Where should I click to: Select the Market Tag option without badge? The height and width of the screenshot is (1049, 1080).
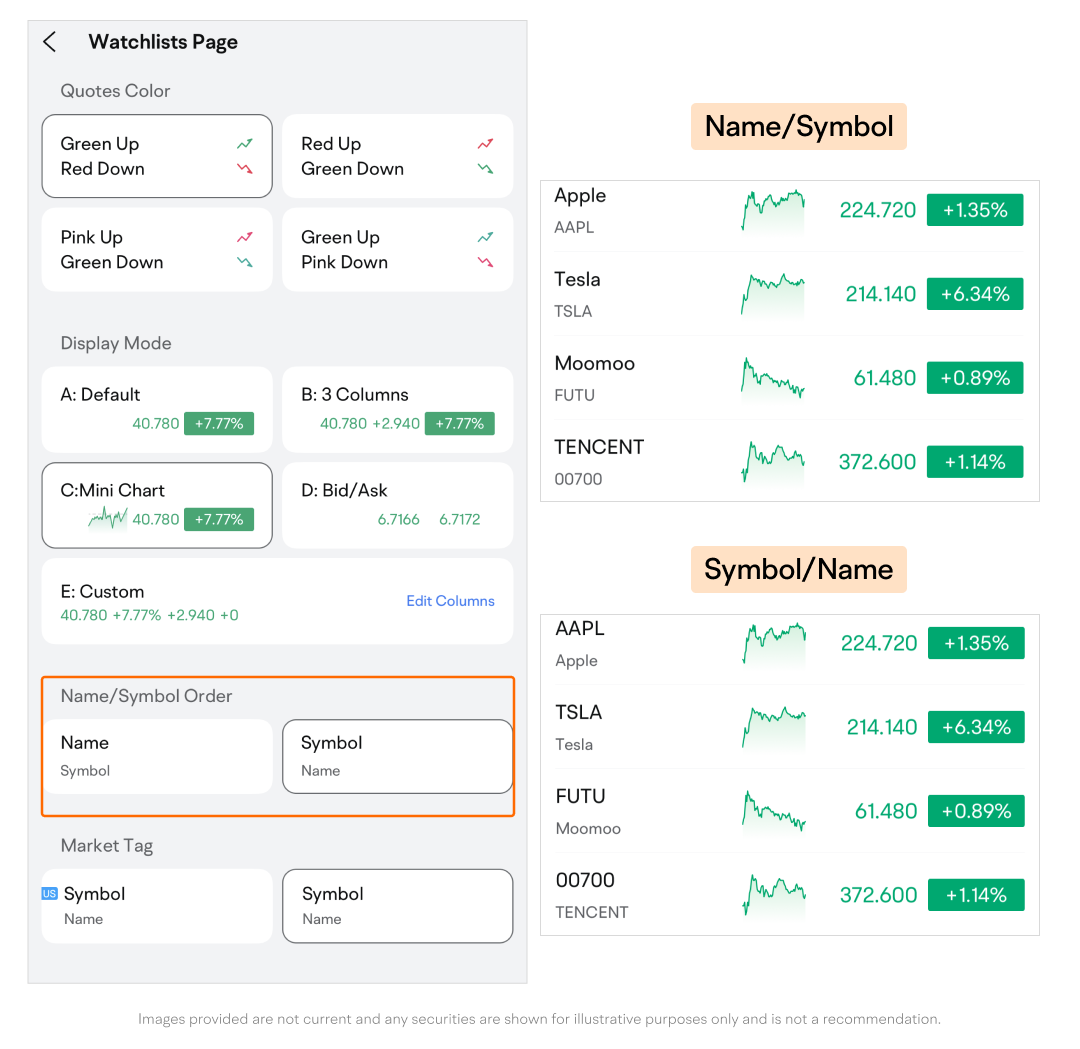coord(397,906)
